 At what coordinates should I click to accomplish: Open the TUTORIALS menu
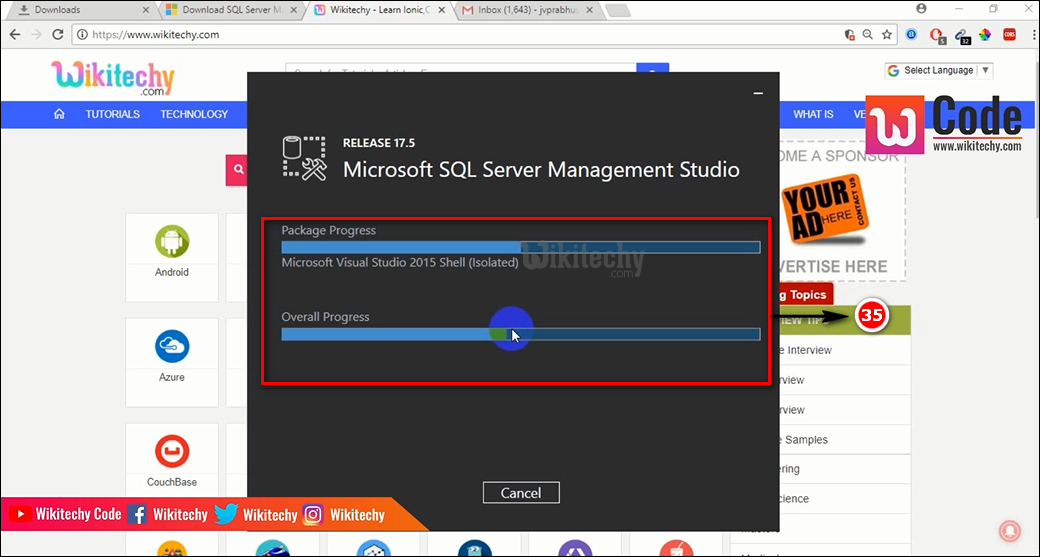[112, 114]
